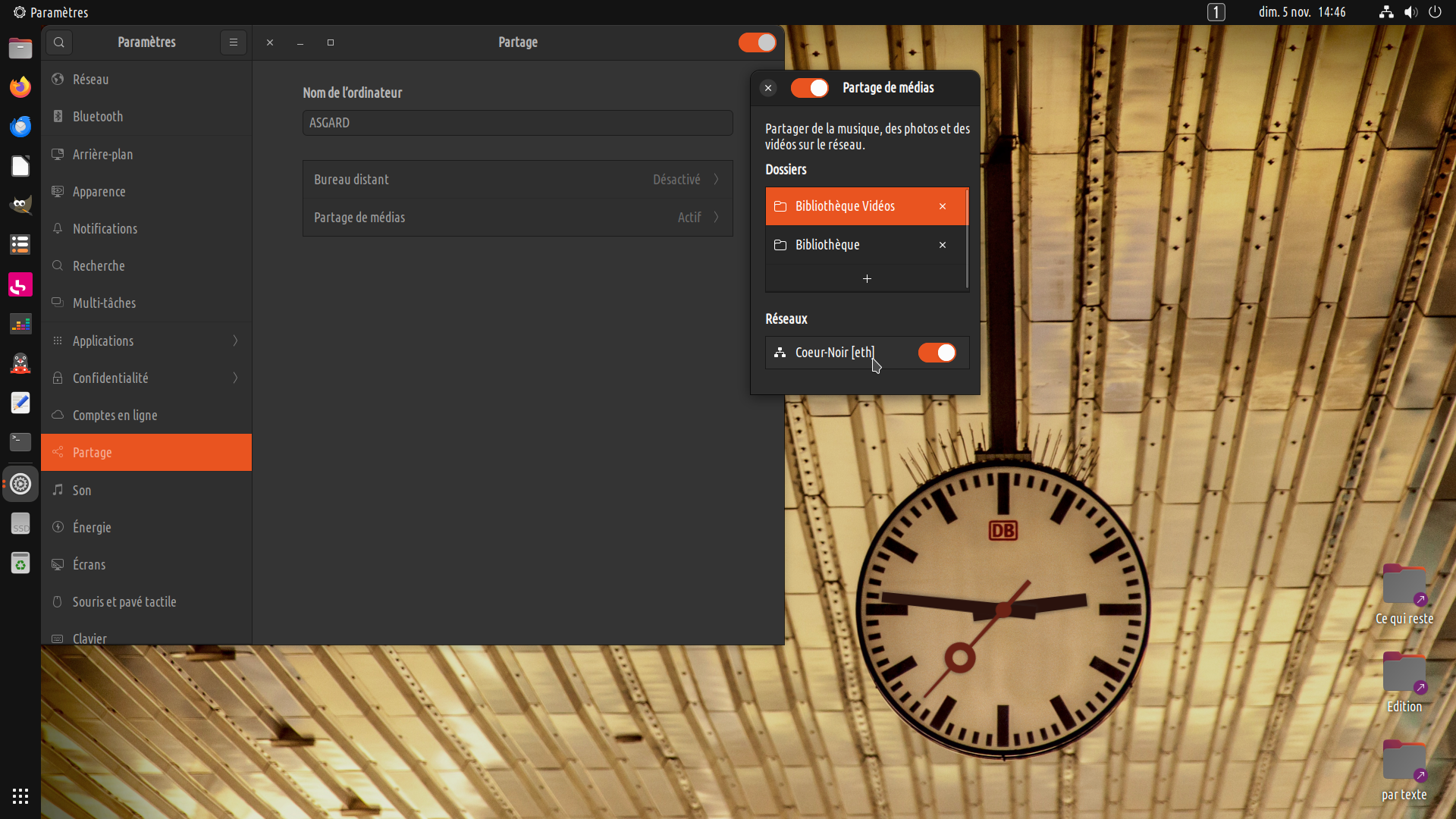1456x819 pixels.
Task: Remove the Bibliothèque folder with its X
Action: click(x=943, y=245)
